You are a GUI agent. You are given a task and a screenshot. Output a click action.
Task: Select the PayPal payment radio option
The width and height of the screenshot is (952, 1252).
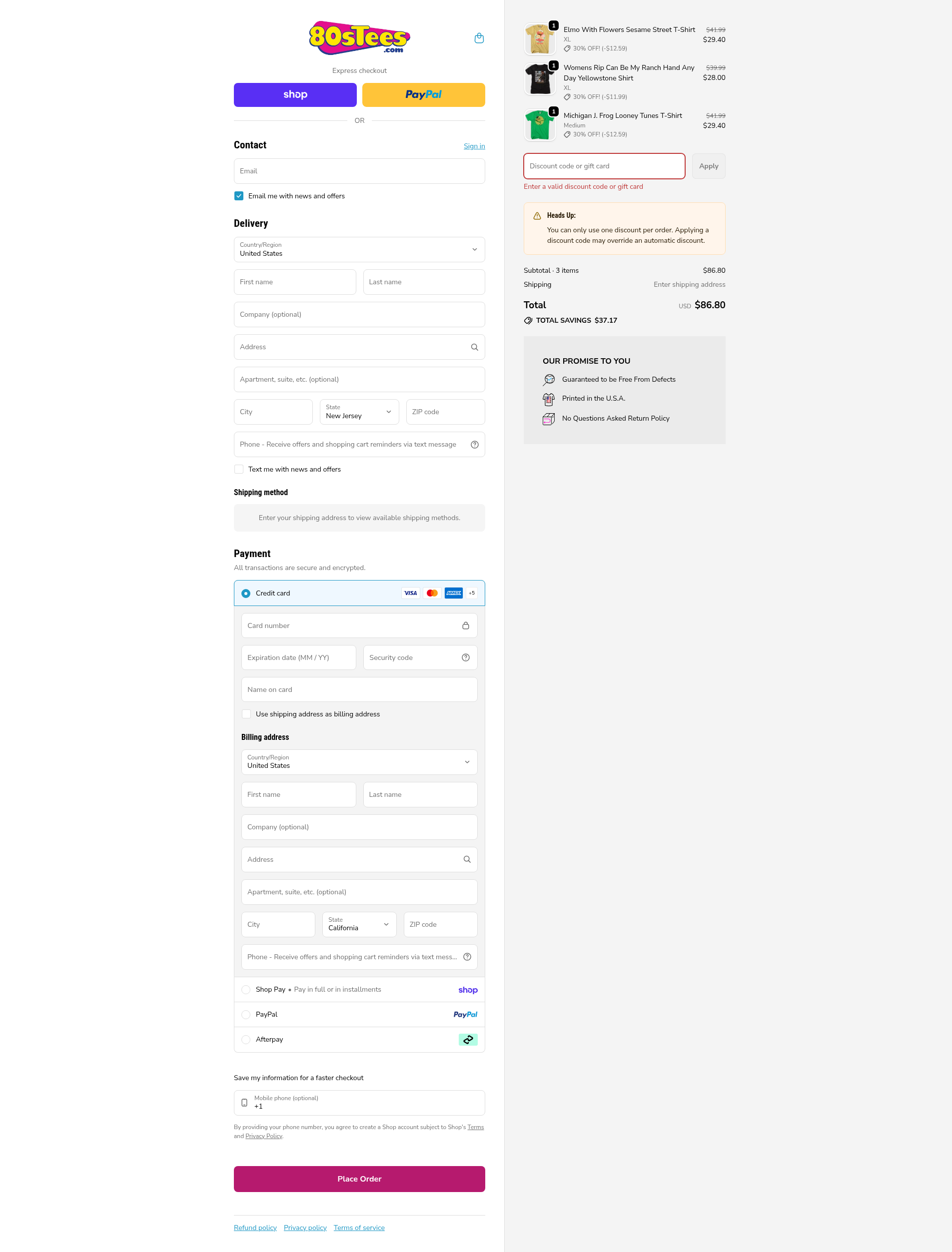pyautogui.click(x=246, y=1015)
